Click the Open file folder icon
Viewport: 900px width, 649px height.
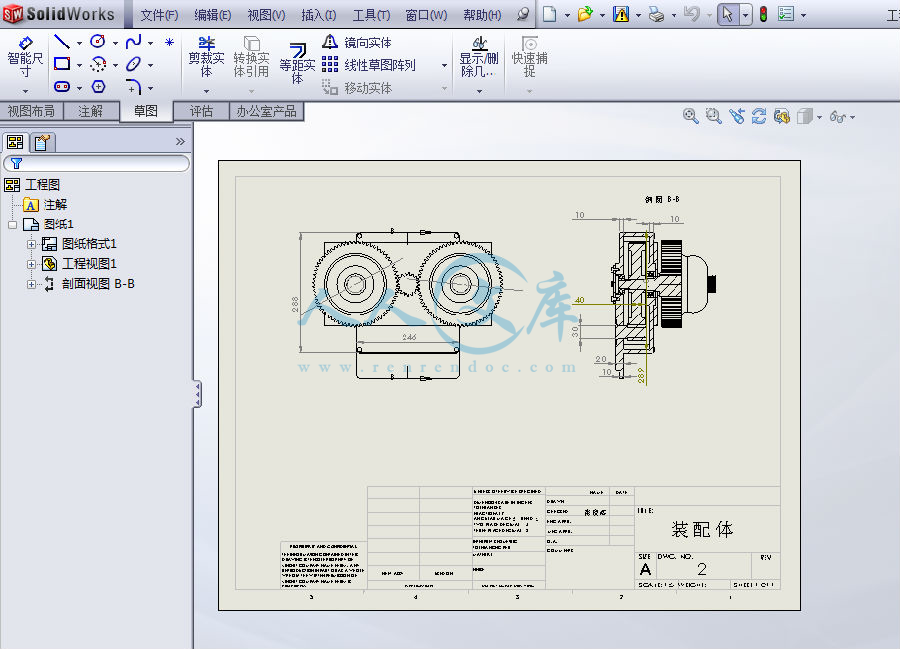584,14
